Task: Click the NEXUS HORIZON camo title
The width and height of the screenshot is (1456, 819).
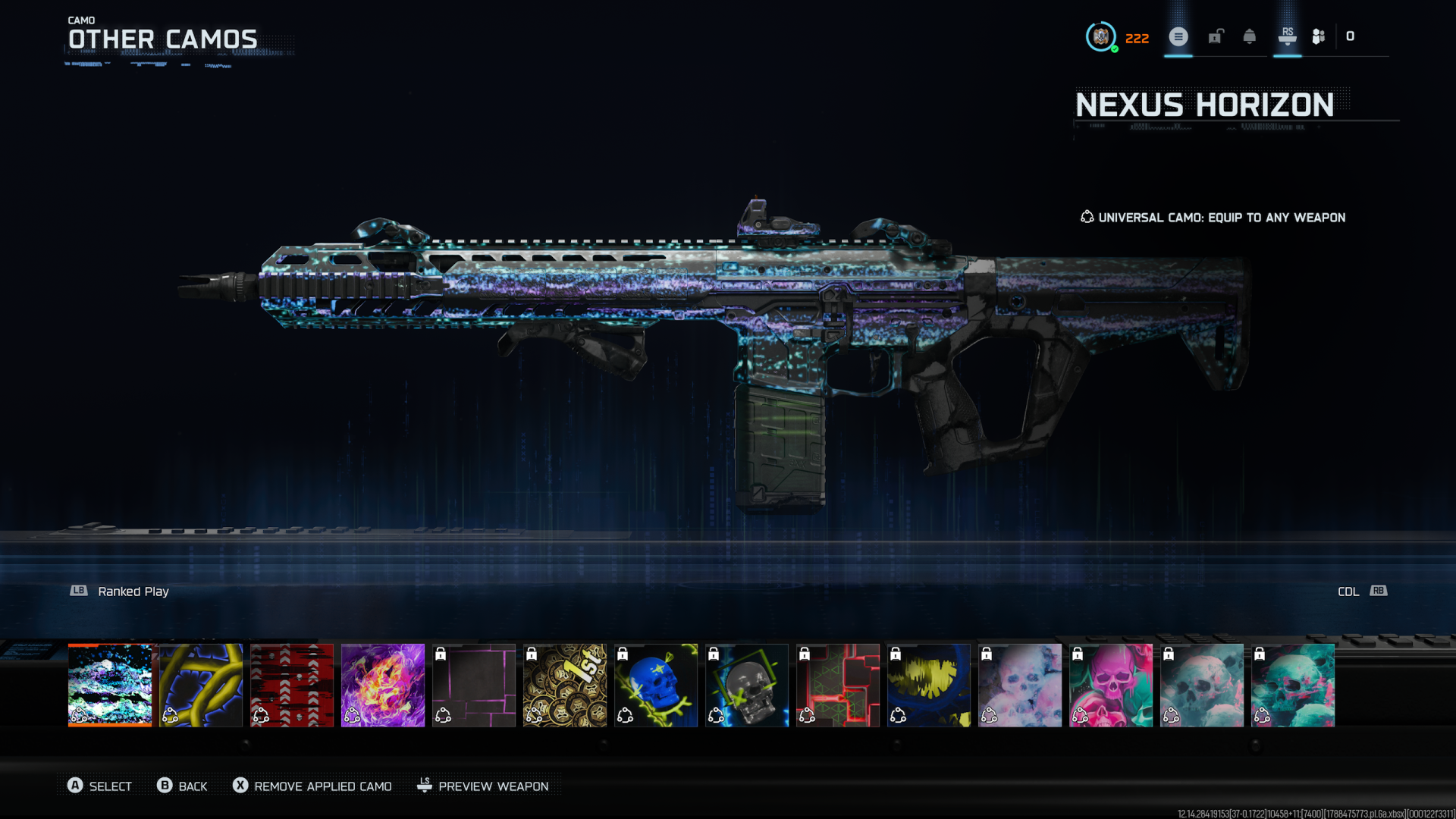Action: (1204, 105)
